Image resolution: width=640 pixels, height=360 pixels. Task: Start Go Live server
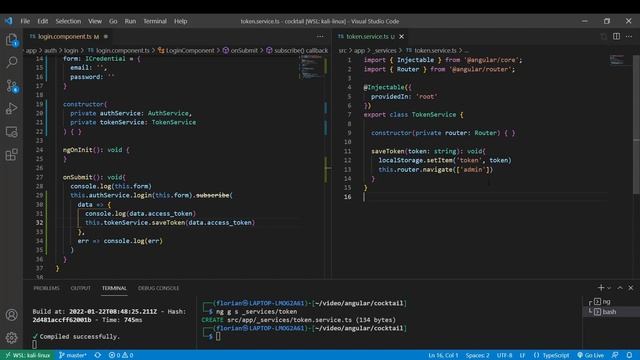tap(591, 355)
